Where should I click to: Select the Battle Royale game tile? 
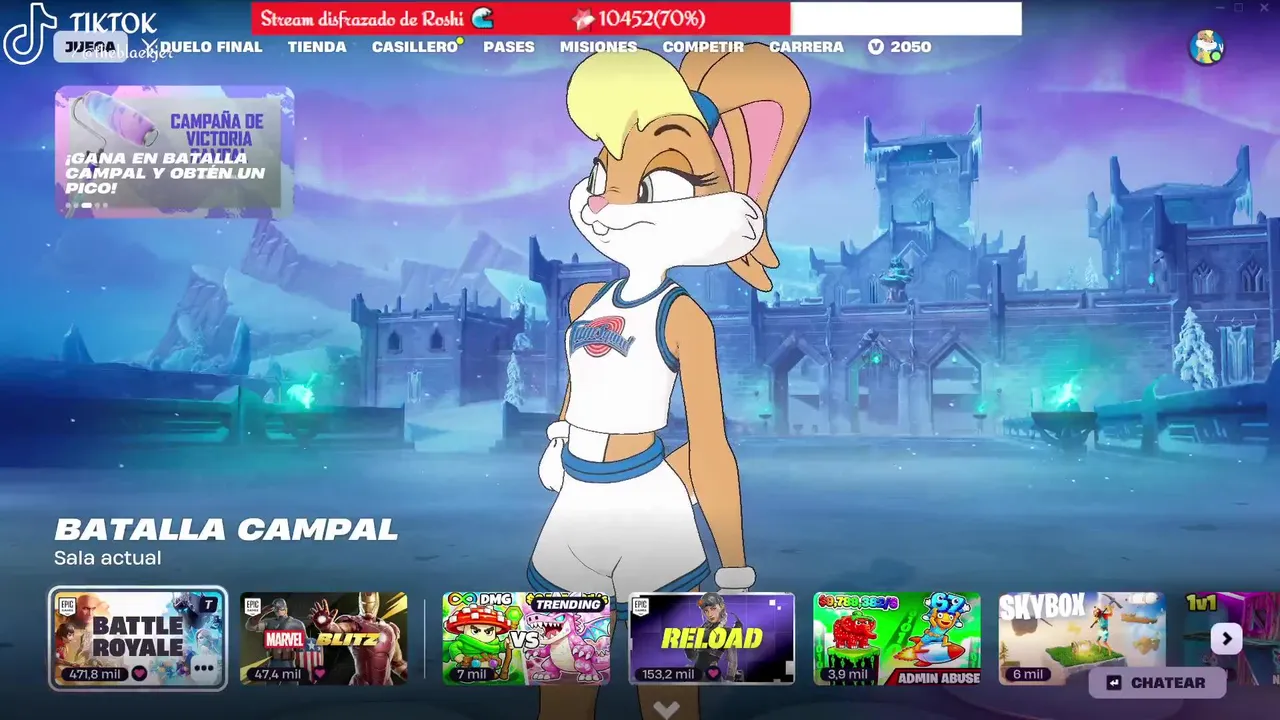[x=138, y=638]
